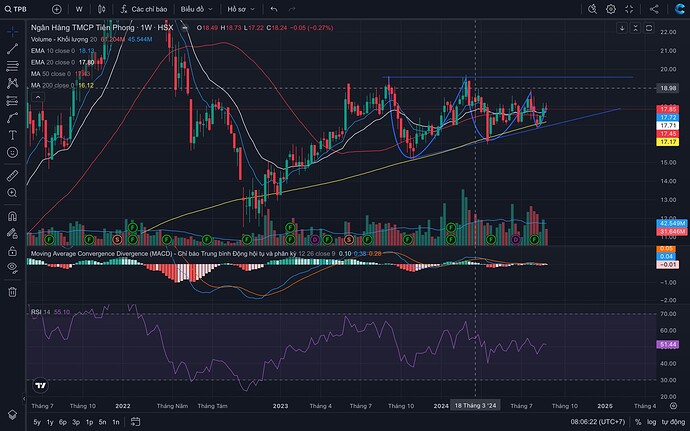The image size is (690, 431).
Task: Open go-to-date calendar icon
Action: (135, 422)
